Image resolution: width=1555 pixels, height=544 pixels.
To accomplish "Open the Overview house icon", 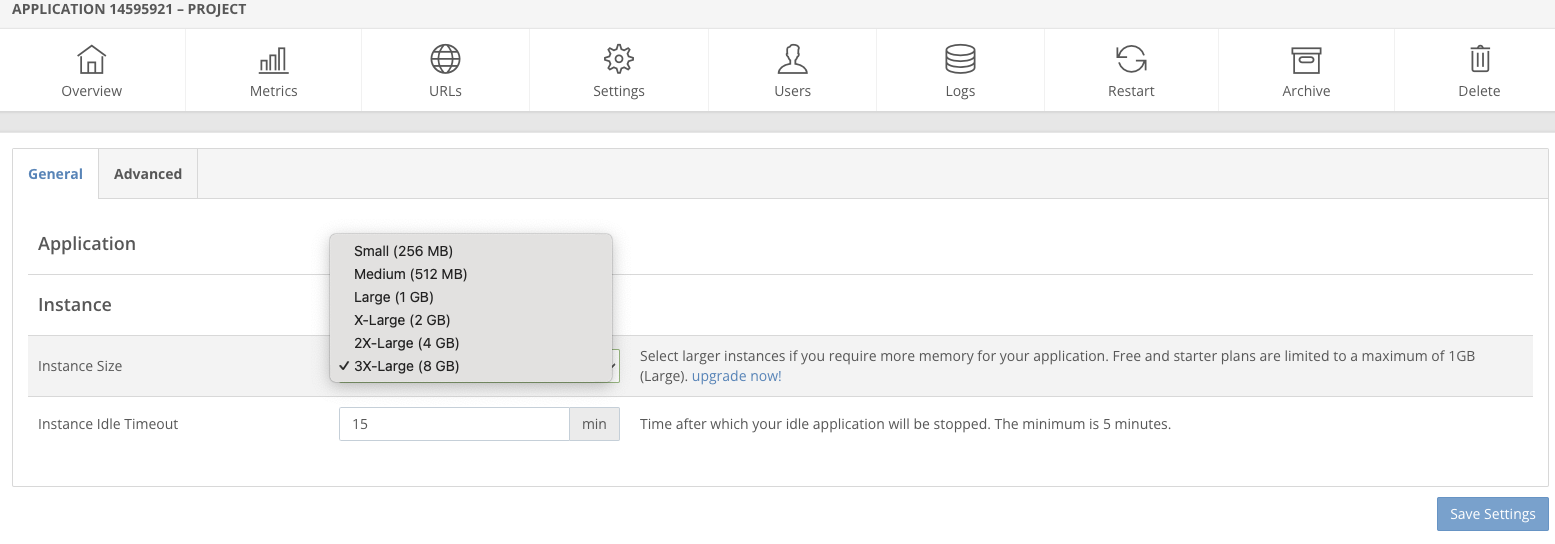I will tap(92, 60).
